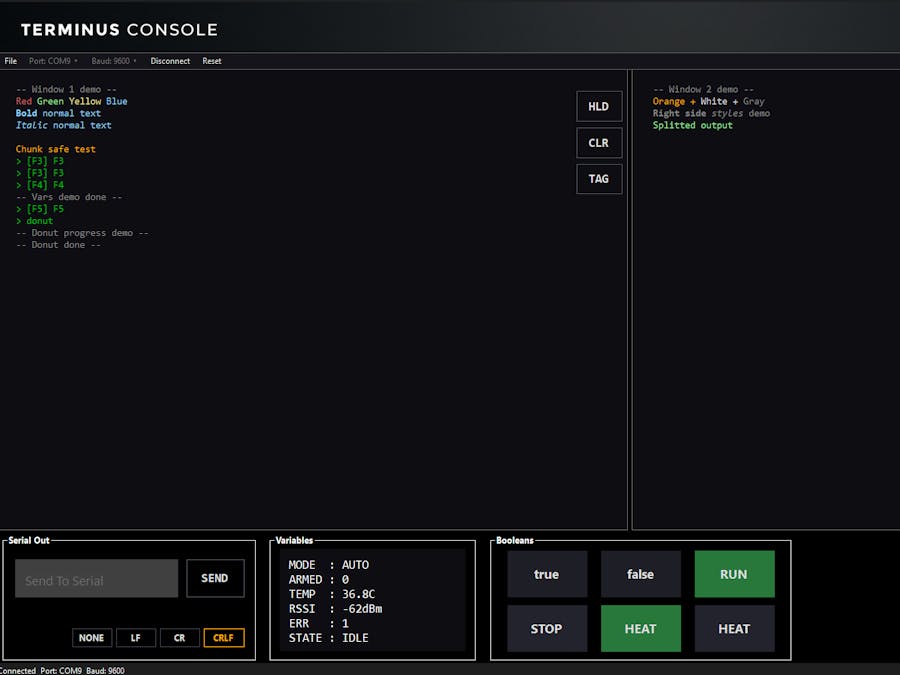Change line ending to CRLF
Viewport: 900px width, 675px height.
click(x=224, y=637)
